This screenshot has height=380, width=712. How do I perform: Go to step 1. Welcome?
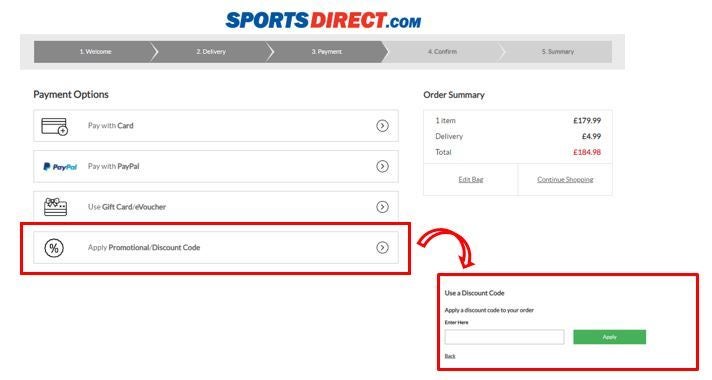tap(95, 52)
